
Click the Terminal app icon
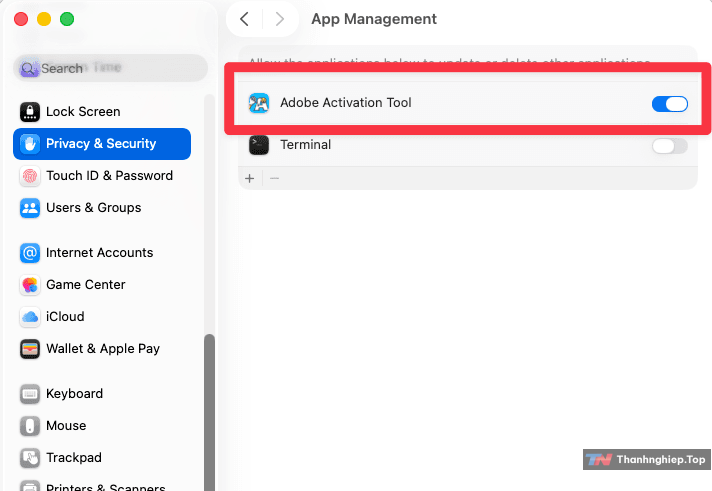click(259, 145)
